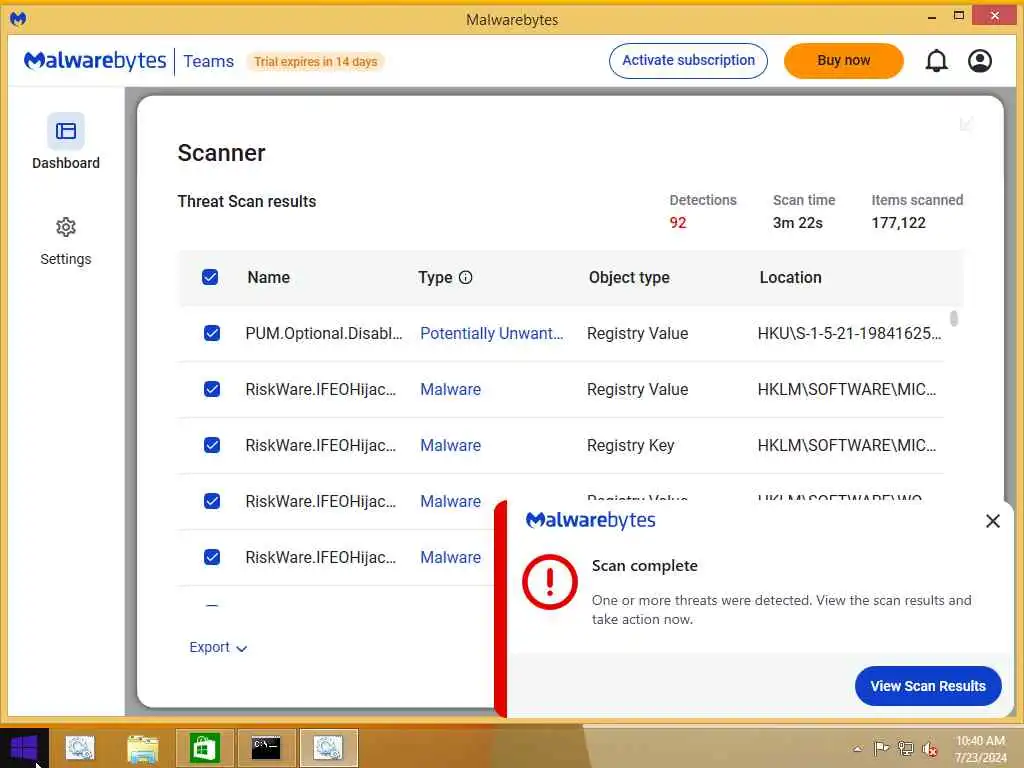This screenshot has width=1024, height=768.
Task: Click the Trial expires in 14 days badge
Action: point(315,61)
